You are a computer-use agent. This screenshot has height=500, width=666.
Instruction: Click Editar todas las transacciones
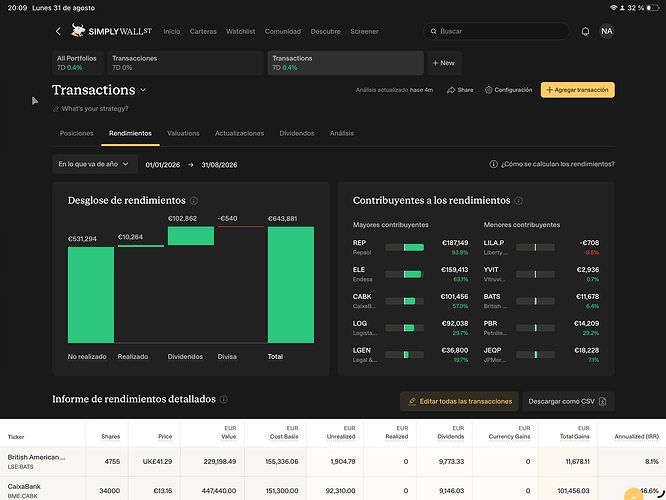pyautogui.click(x=459, y=401)
